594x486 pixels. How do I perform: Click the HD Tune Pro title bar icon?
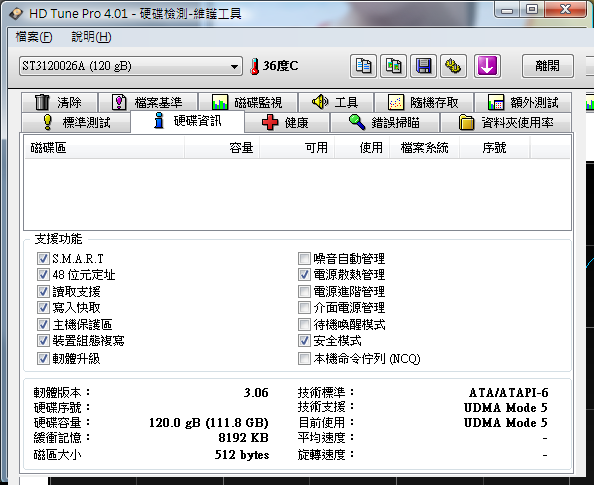coord(16,14)
